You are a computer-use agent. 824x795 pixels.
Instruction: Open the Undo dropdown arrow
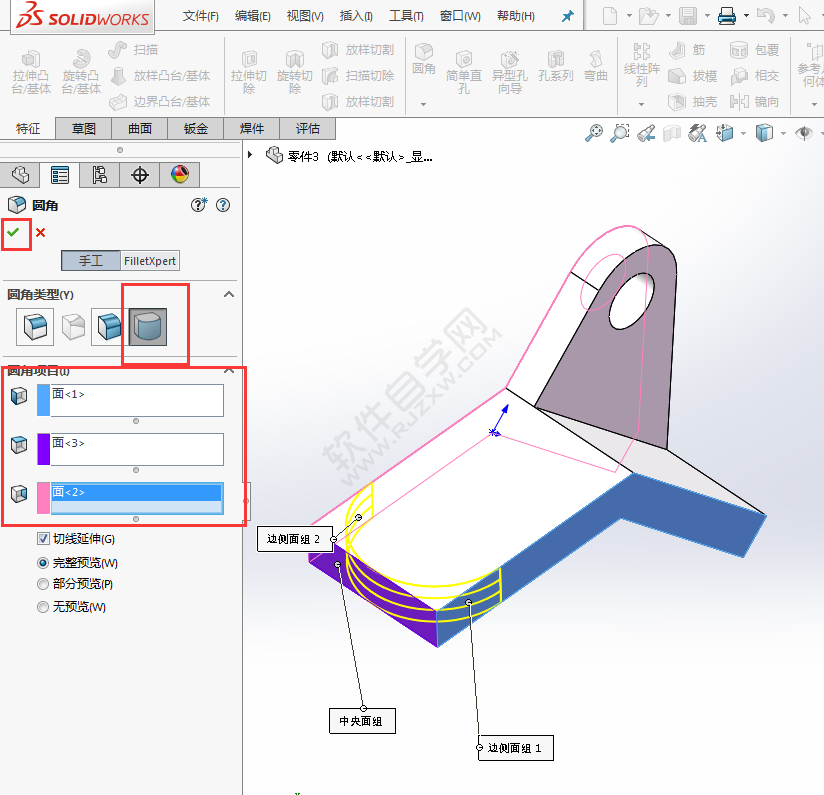[x=785, y=16]
